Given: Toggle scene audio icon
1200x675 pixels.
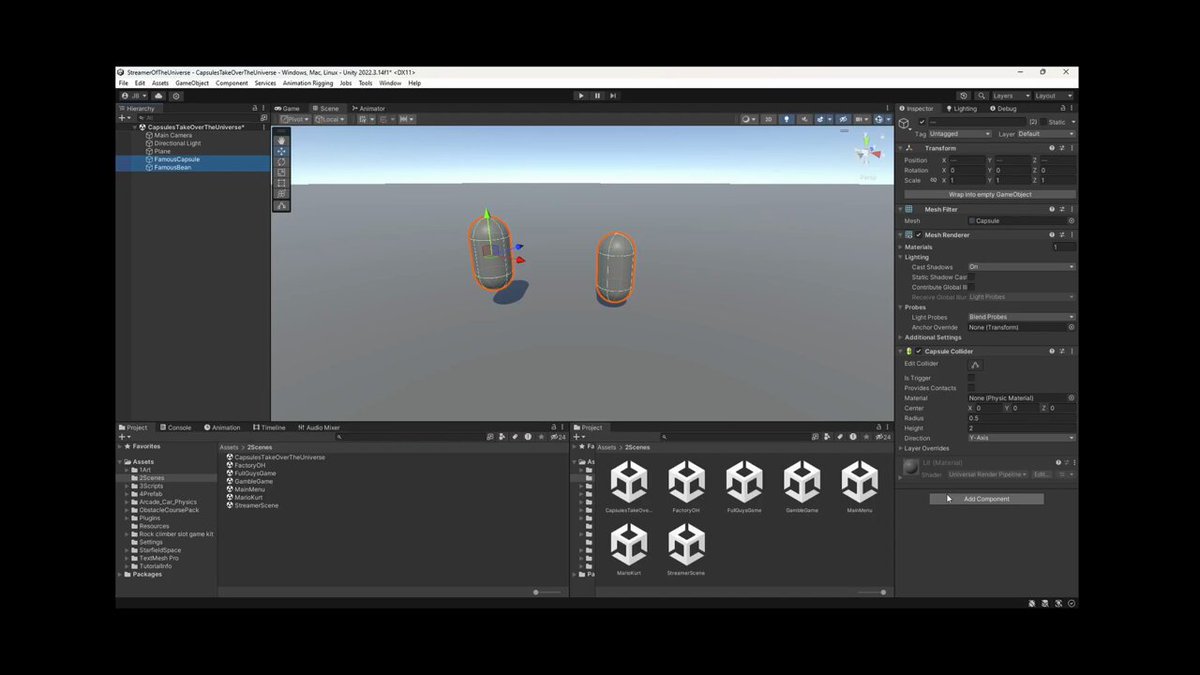Looking at the screenshot, I should click(x=804, y=119).
